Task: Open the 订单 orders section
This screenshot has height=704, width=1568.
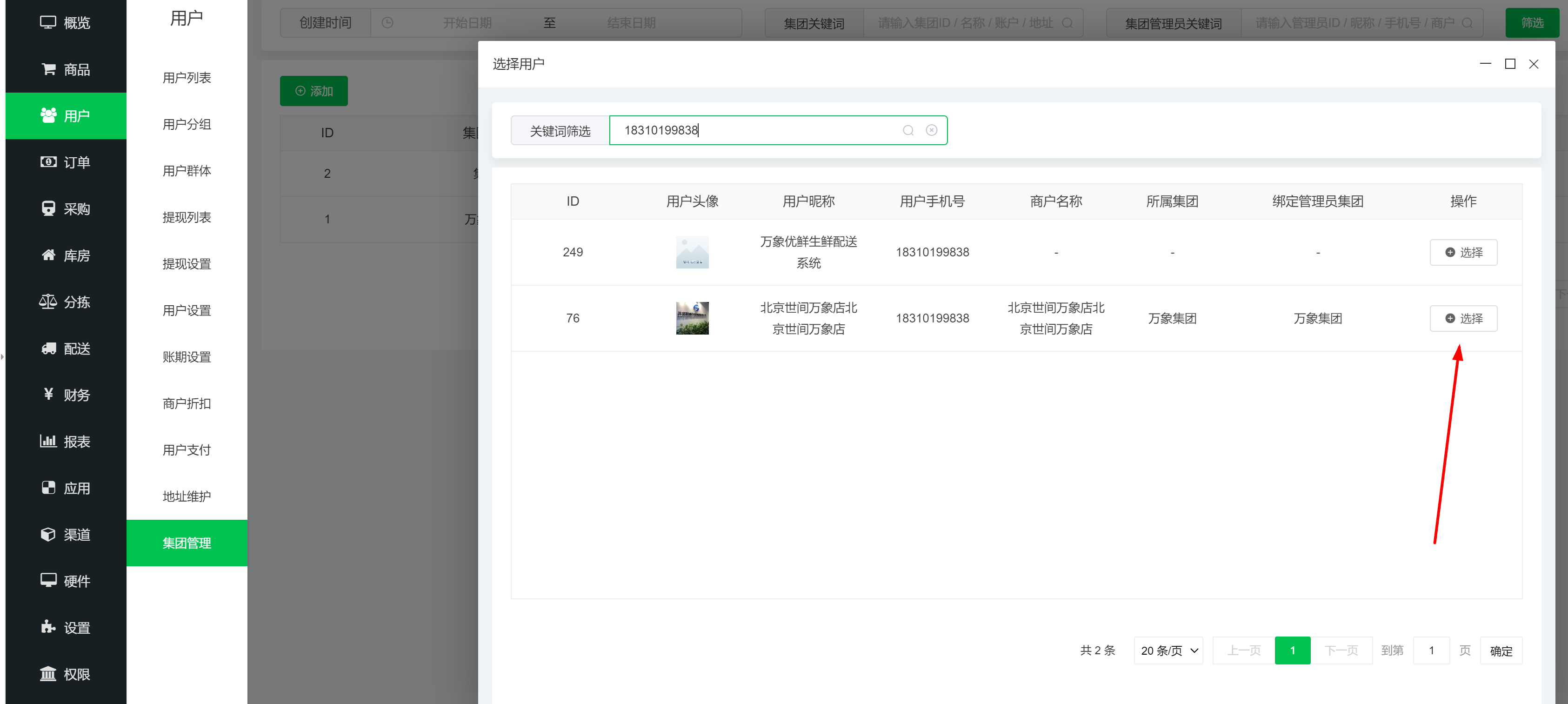Action: click(x=65, y=162)
